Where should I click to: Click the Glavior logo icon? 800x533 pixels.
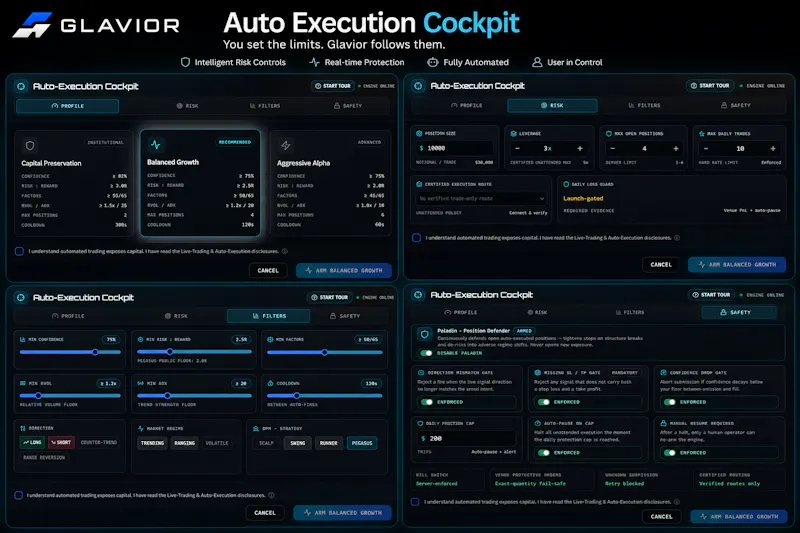pyautogui.click(x=32, y=25)
